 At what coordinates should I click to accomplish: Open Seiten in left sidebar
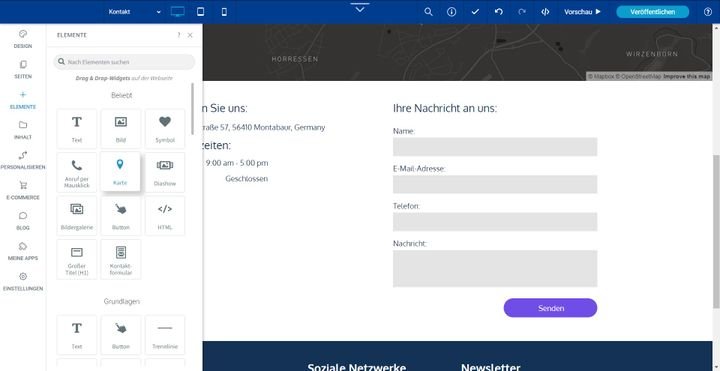(23, 69)
